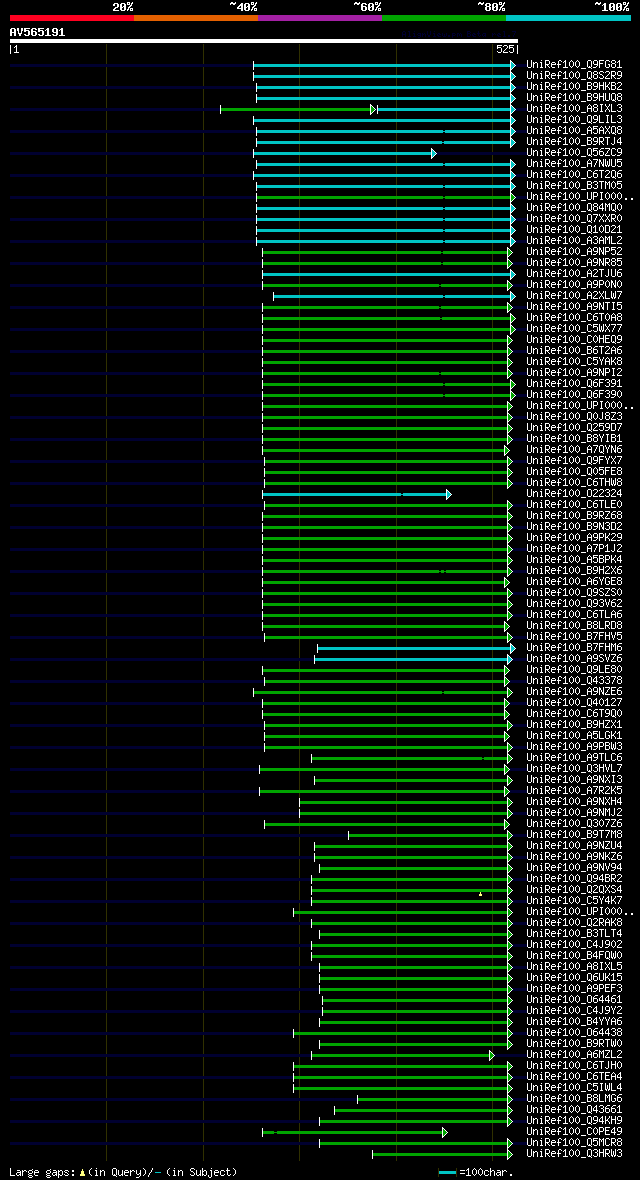Click the short cyan bar for Q56ZC9
Viewport: 640px width, 1180px height.
[345, 154]
